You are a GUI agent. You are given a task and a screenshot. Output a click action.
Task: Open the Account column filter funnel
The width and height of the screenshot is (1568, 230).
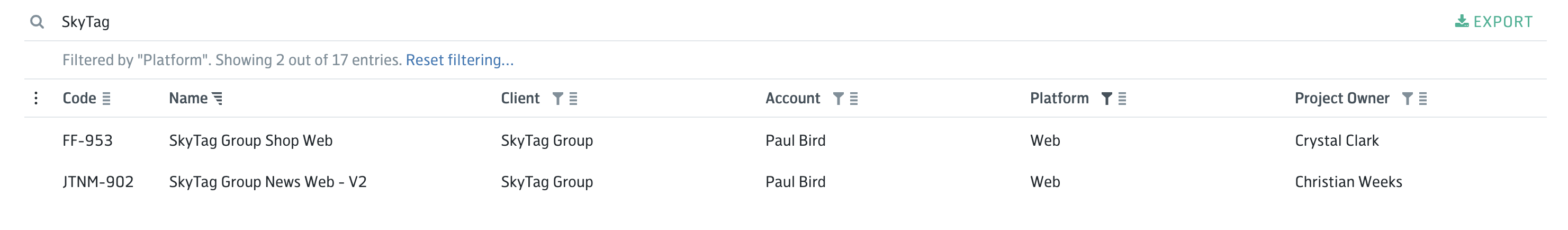click(838, 99)
